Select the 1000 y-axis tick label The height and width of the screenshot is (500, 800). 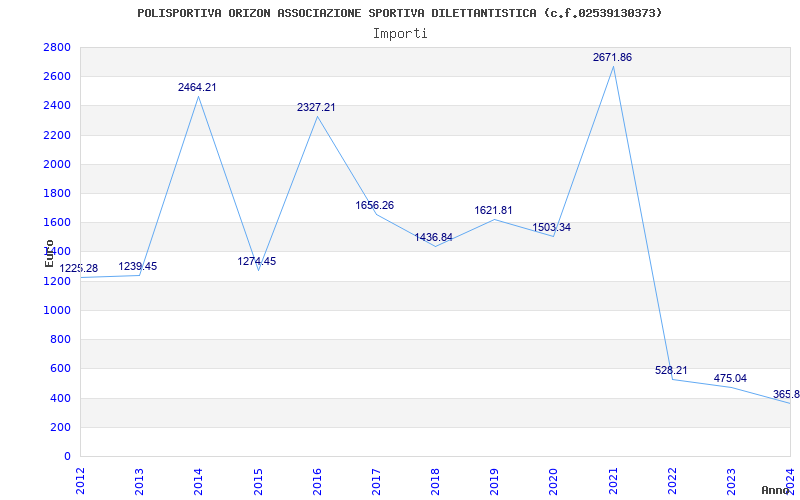[x=58, y=310]
